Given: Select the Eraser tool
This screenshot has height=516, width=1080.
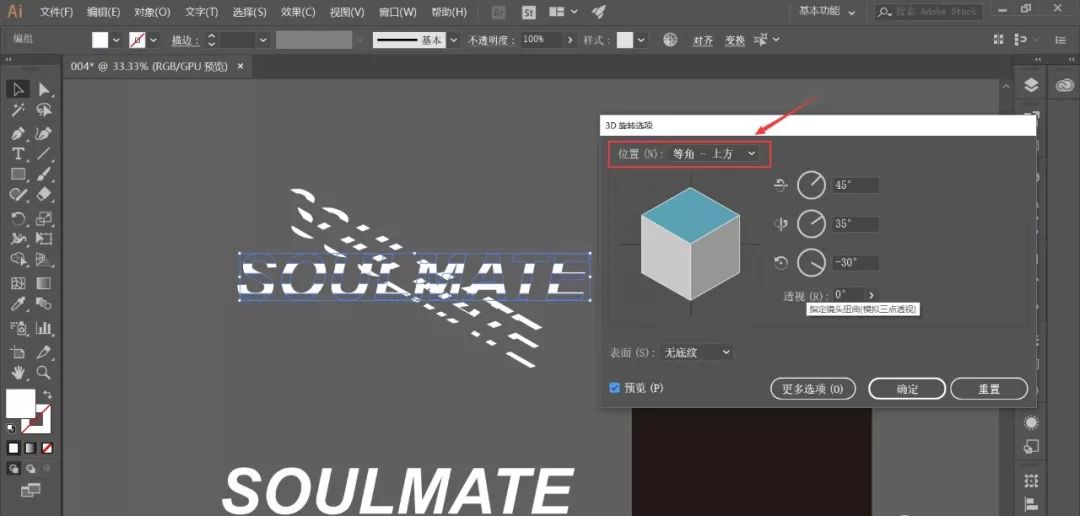Looking at the screenshot, I should 44,196.
